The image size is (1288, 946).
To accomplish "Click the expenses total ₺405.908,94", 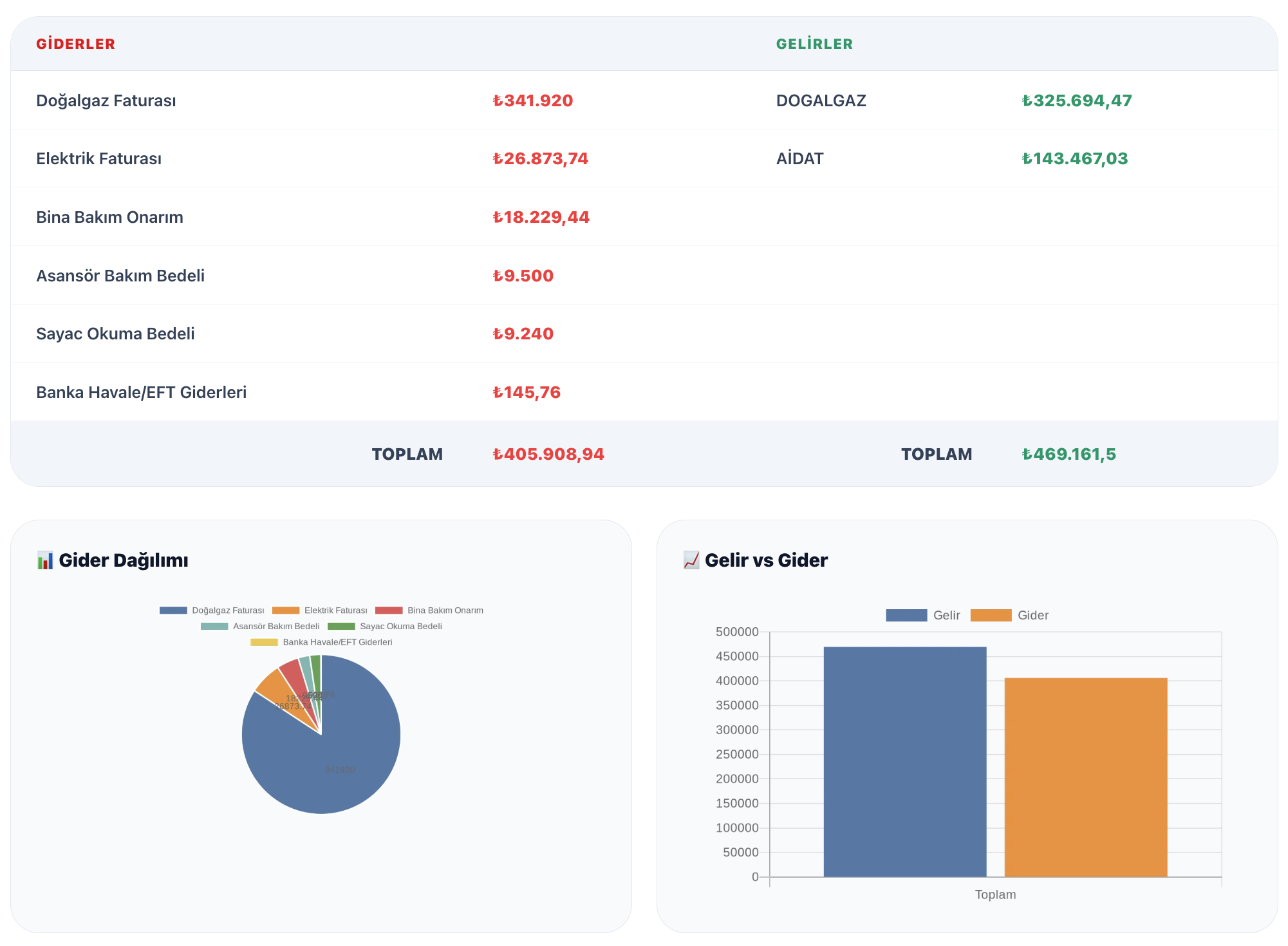I will pyautogui.click(x=548, y=454).
